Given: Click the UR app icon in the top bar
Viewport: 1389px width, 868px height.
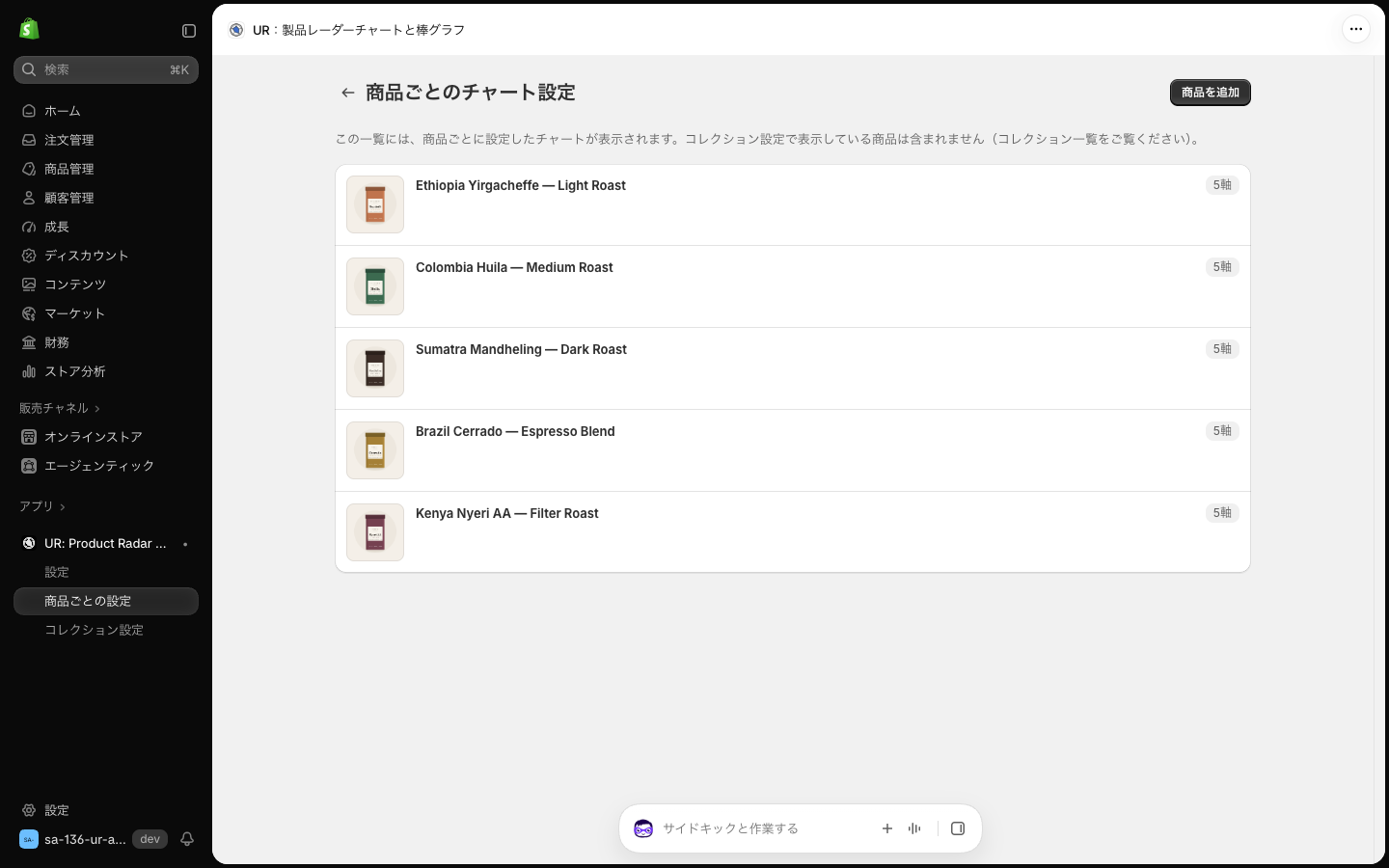Looking at the screenshot, I should click(236, 30).
